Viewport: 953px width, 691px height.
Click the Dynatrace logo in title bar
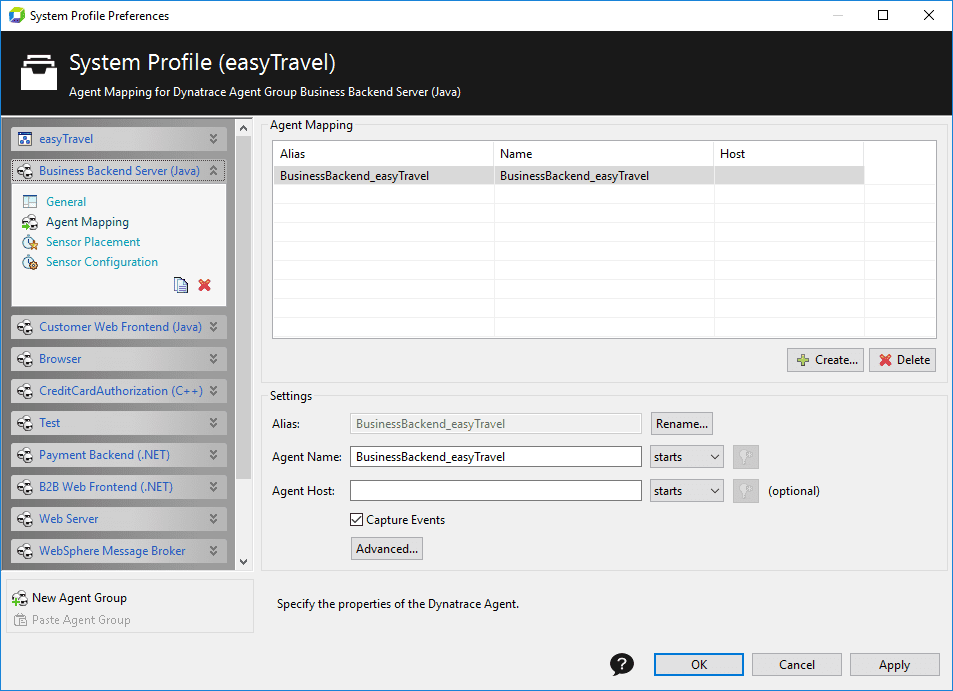point(17,15)
